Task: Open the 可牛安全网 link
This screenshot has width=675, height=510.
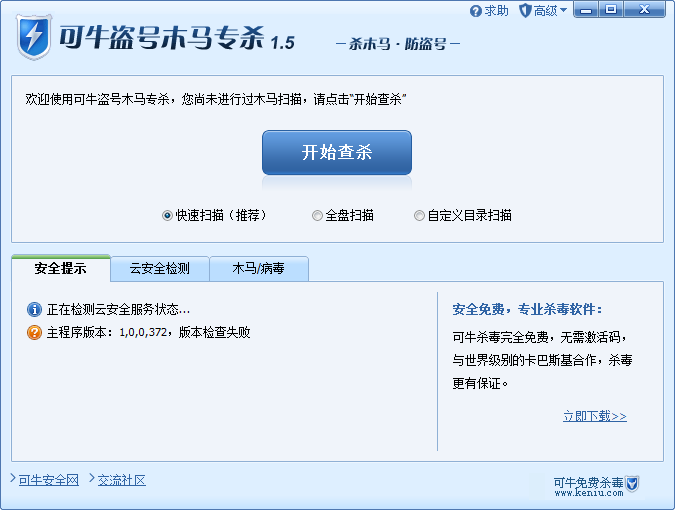Action: (49, 480)
